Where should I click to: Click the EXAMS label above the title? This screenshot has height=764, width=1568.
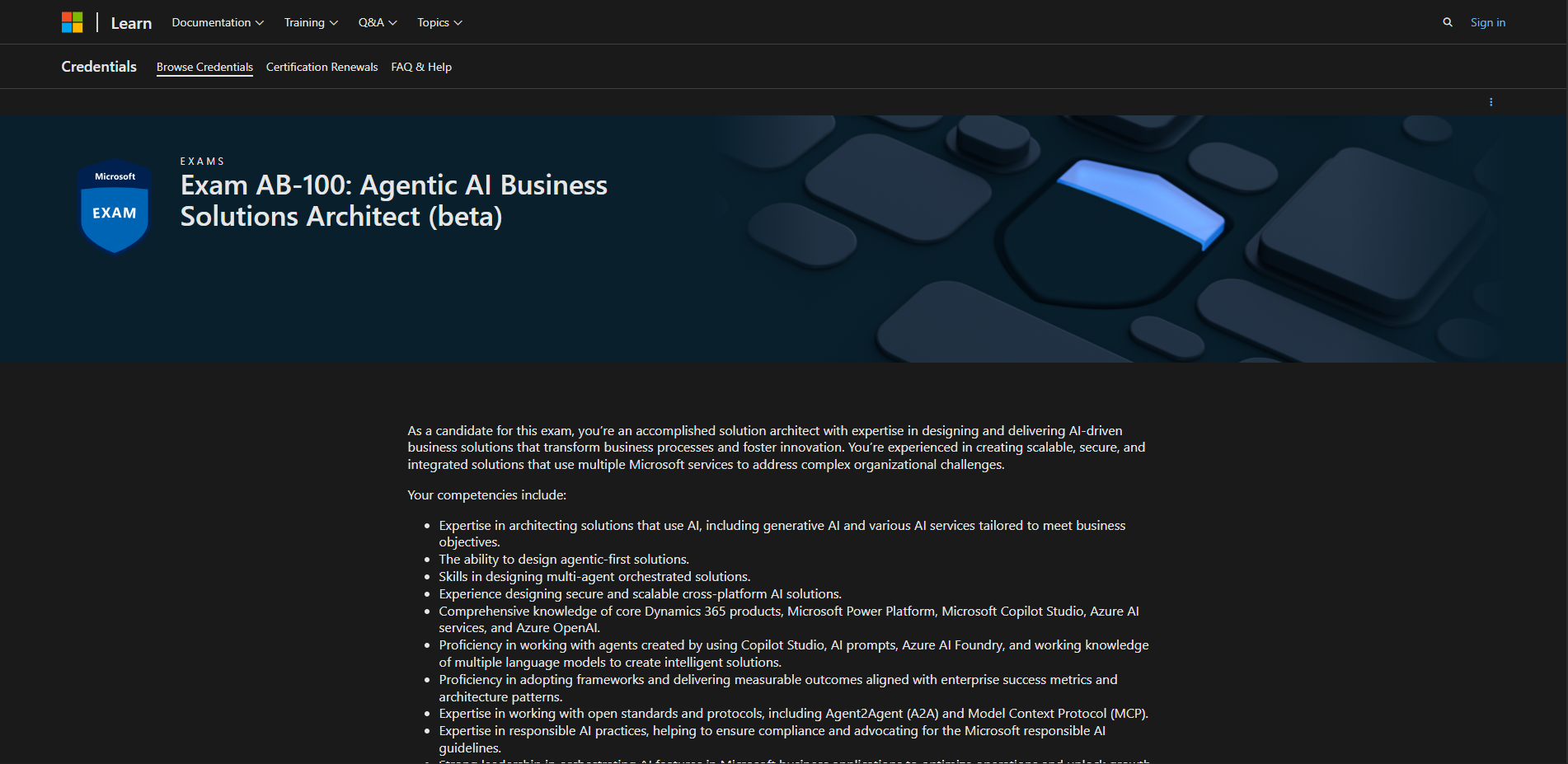[x=202, y=161]
